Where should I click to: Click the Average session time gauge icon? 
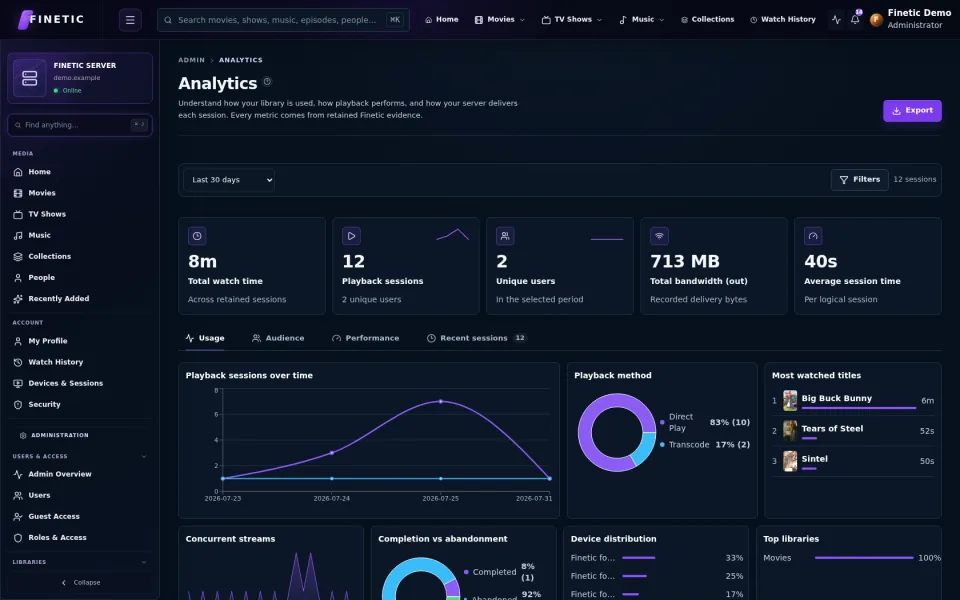tap(813, 236)
